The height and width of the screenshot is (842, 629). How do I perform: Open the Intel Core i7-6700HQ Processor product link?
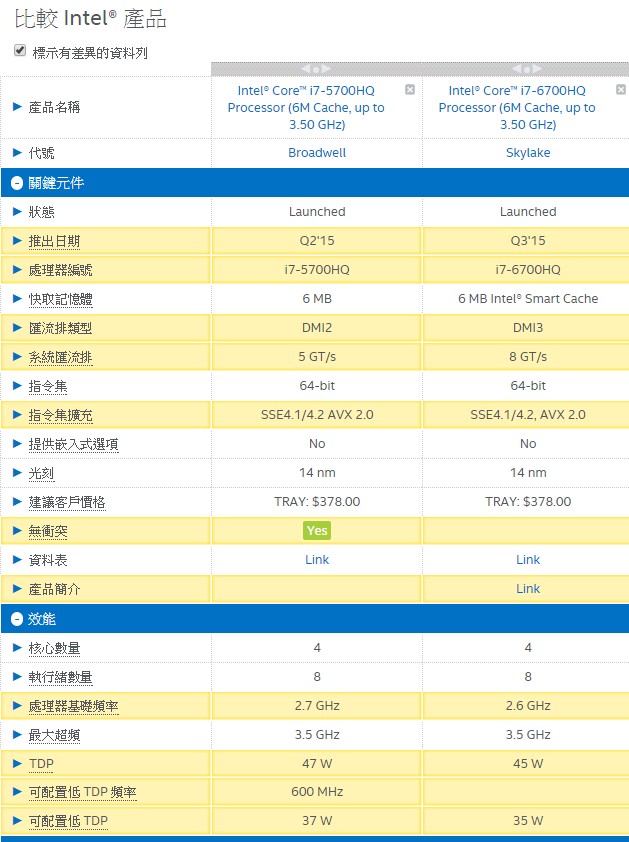517,107
